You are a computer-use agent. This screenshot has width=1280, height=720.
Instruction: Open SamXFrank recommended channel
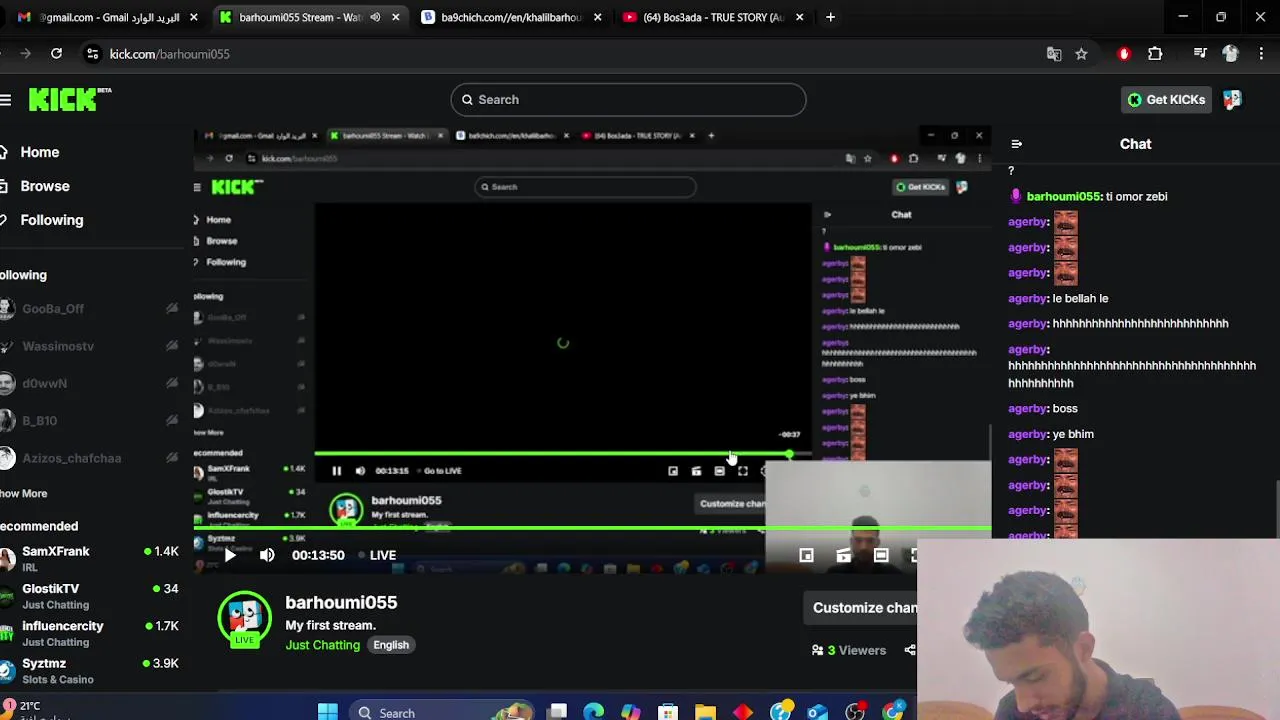point(90,558)
